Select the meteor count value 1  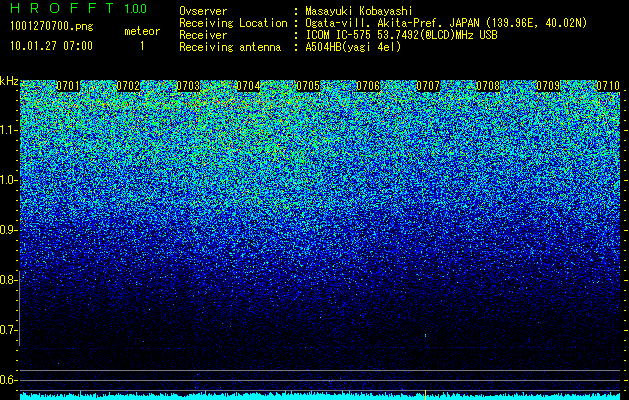pos(142,46)
